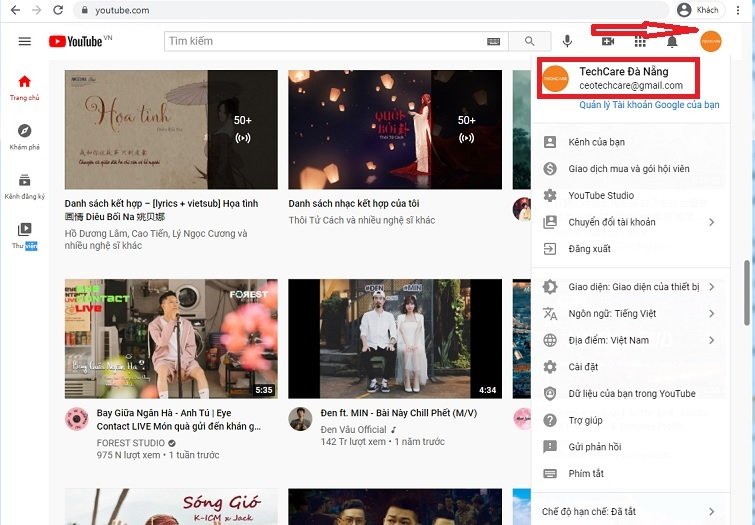Go to Khám phá in sidebar
The image size is (755, 525).
point(25,137)
